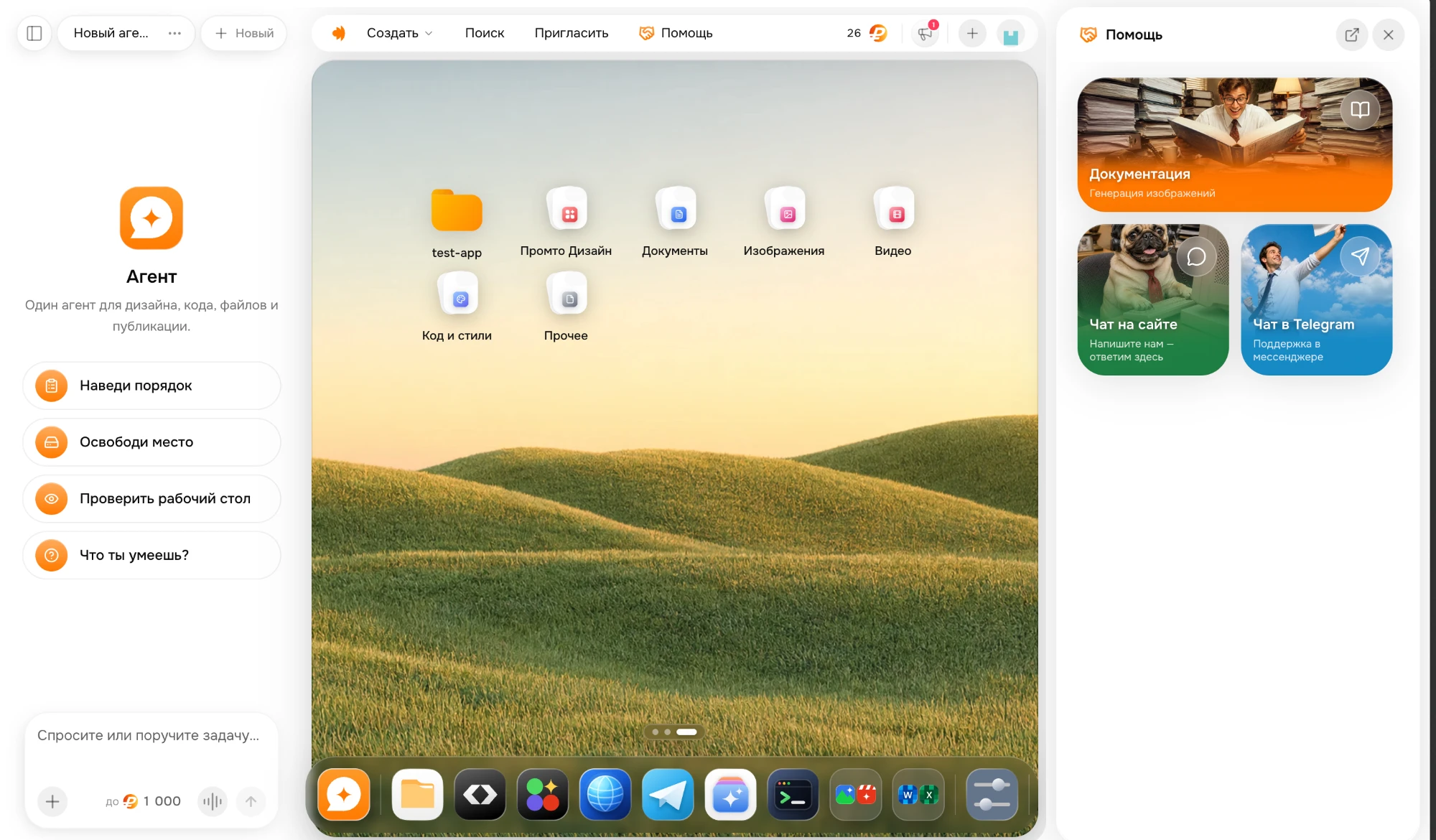Open the Word and Excel apps group in dock
1436x840 pixels.
(x=918, y=795)
